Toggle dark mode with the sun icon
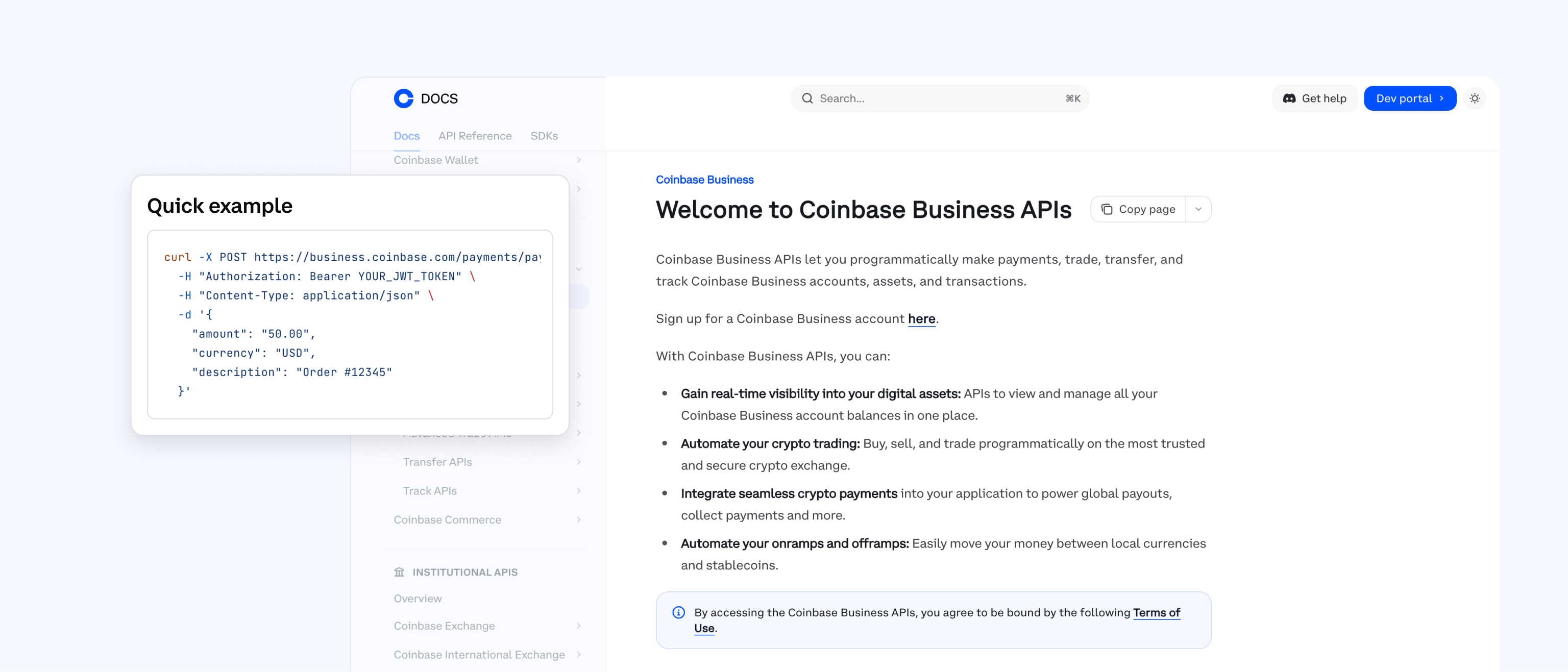 [1475, 98]
